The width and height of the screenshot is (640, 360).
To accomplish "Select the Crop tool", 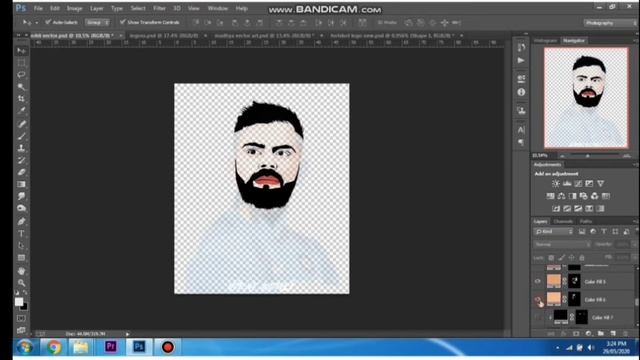I will tap(21, 98).
